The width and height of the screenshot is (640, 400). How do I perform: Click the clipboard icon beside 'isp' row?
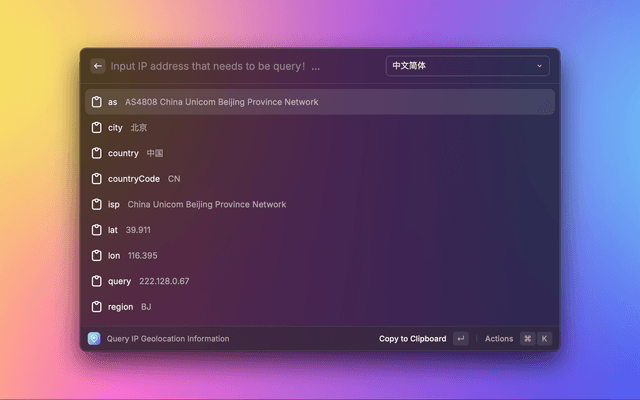pyautogui.click(x=97, y=204)
